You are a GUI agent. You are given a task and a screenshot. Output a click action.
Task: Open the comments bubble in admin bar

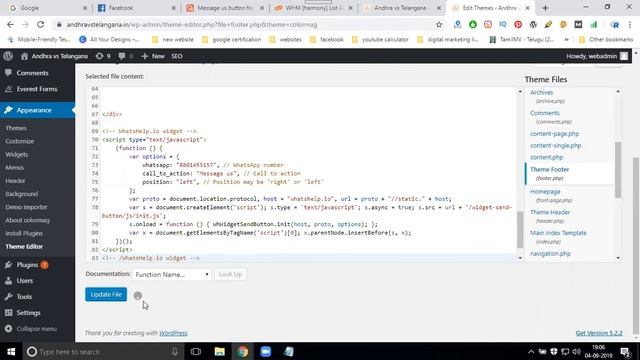click(125, 56)
